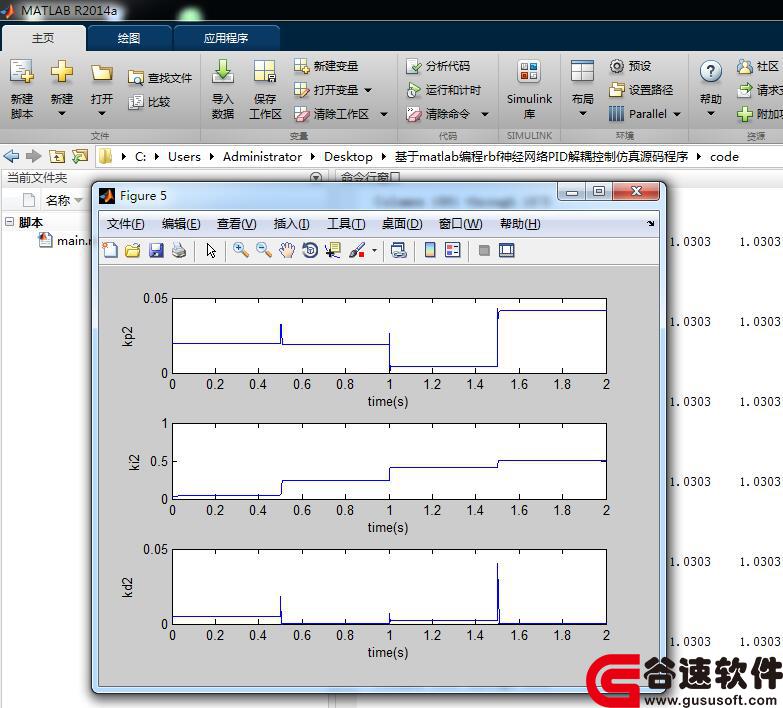The image size is (783, 708).
Task: Click Save Figure icon in Figure 5 toolbar
Action: pos(156,250)
